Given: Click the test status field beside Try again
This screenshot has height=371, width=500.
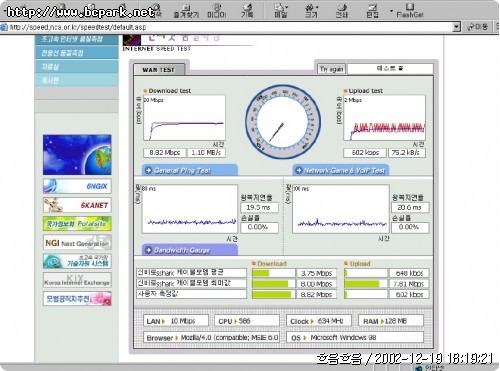Looking at the screenshot, I should pos(390,69).
